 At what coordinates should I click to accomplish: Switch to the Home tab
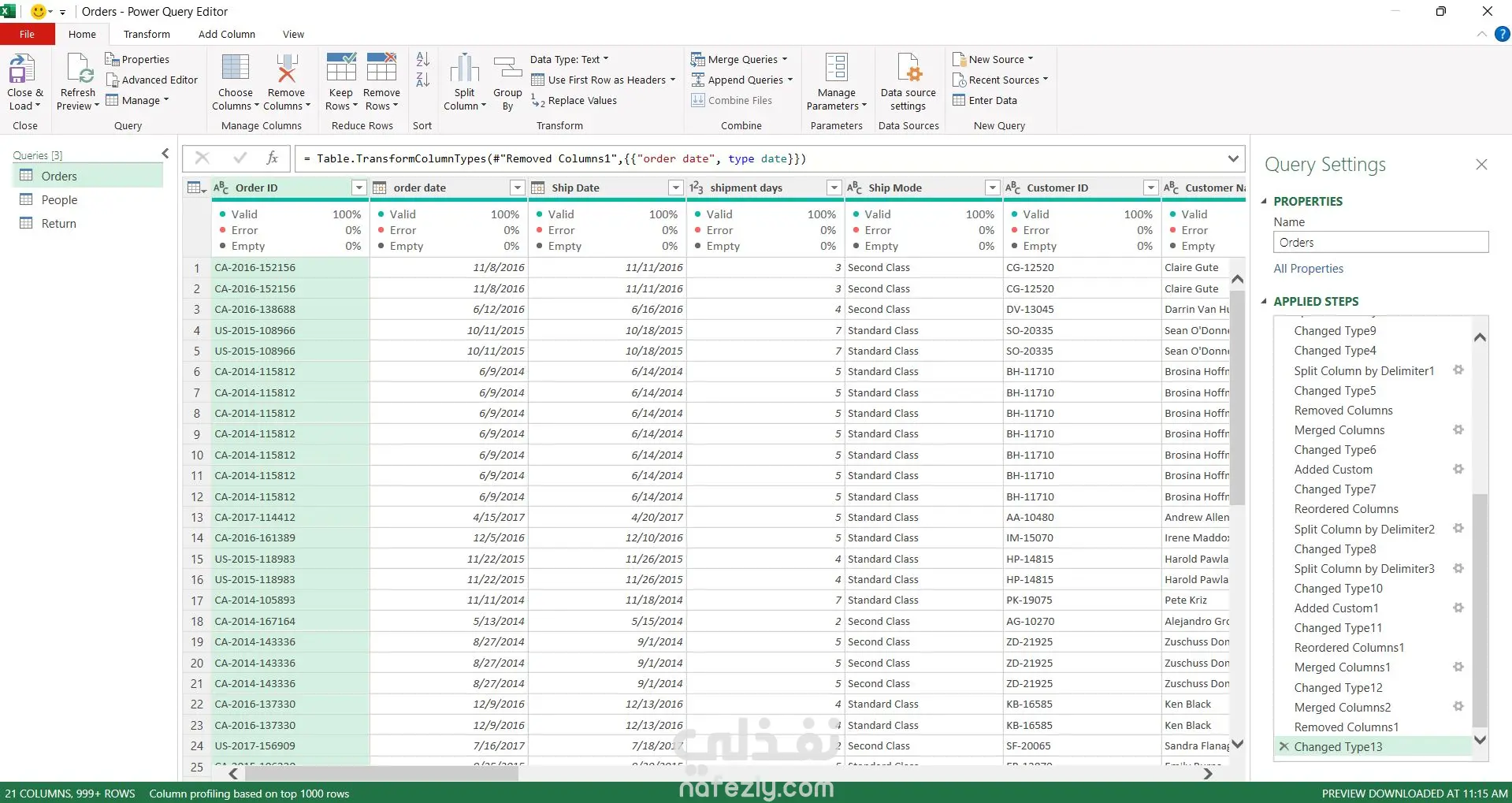pyautogui.click(x=82, y=34)
